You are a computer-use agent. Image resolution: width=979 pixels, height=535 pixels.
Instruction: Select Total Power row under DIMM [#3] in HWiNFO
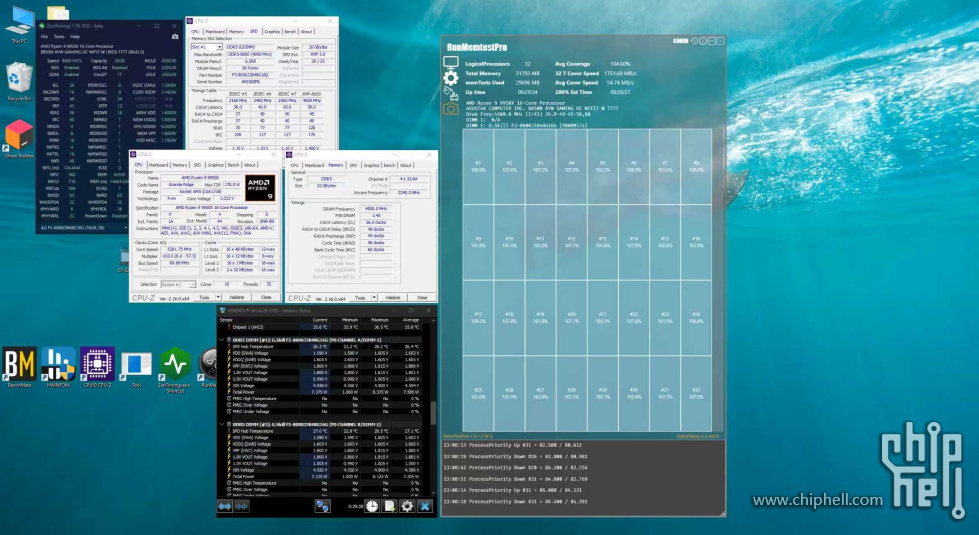click(x=322, y=476)
